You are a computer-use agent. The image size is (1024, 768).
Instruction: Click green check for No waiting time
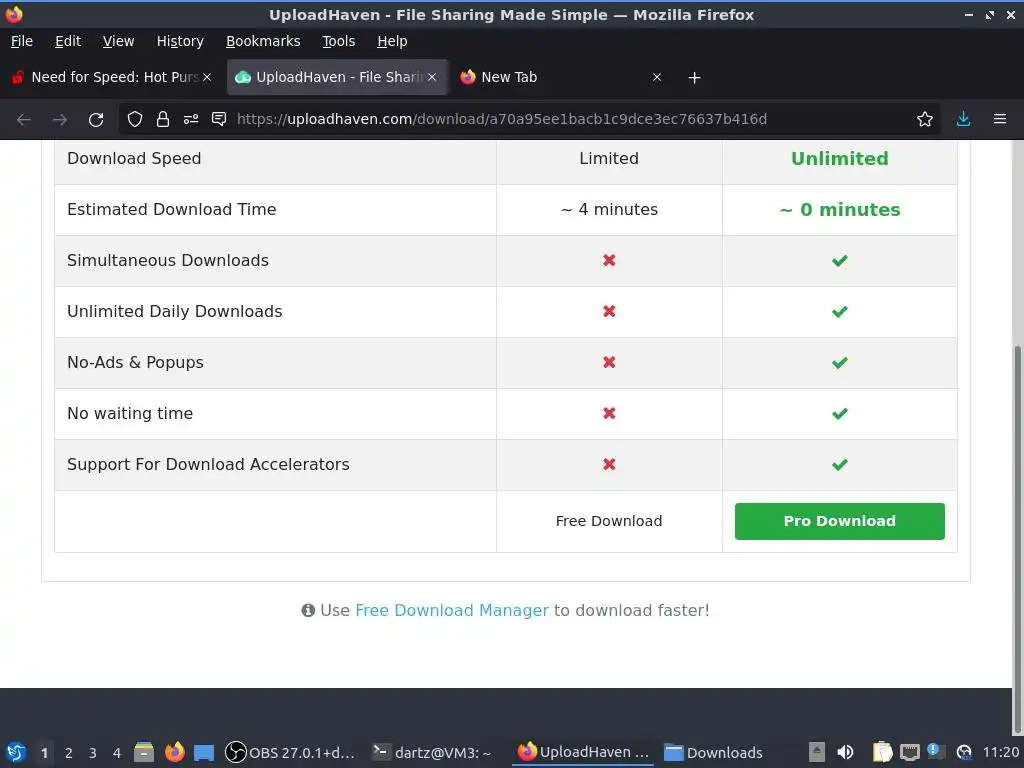coord(840,413)
